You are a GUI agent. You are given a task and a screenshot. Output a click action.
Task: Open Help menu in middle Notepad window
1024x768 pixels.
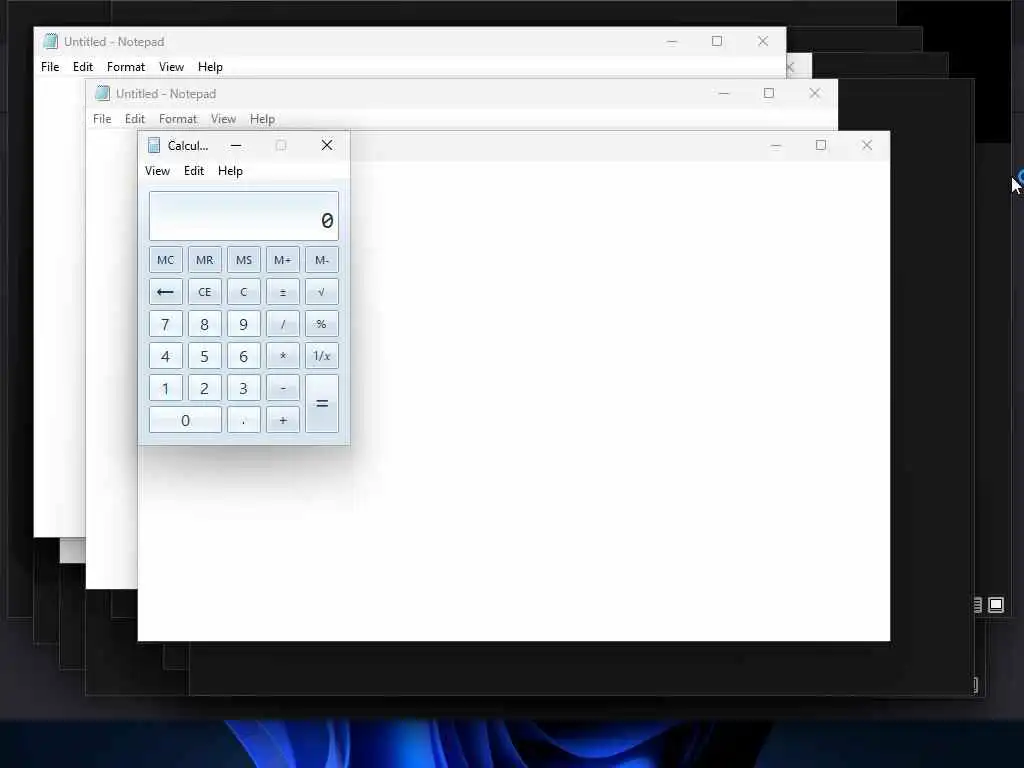coord(263,119)
